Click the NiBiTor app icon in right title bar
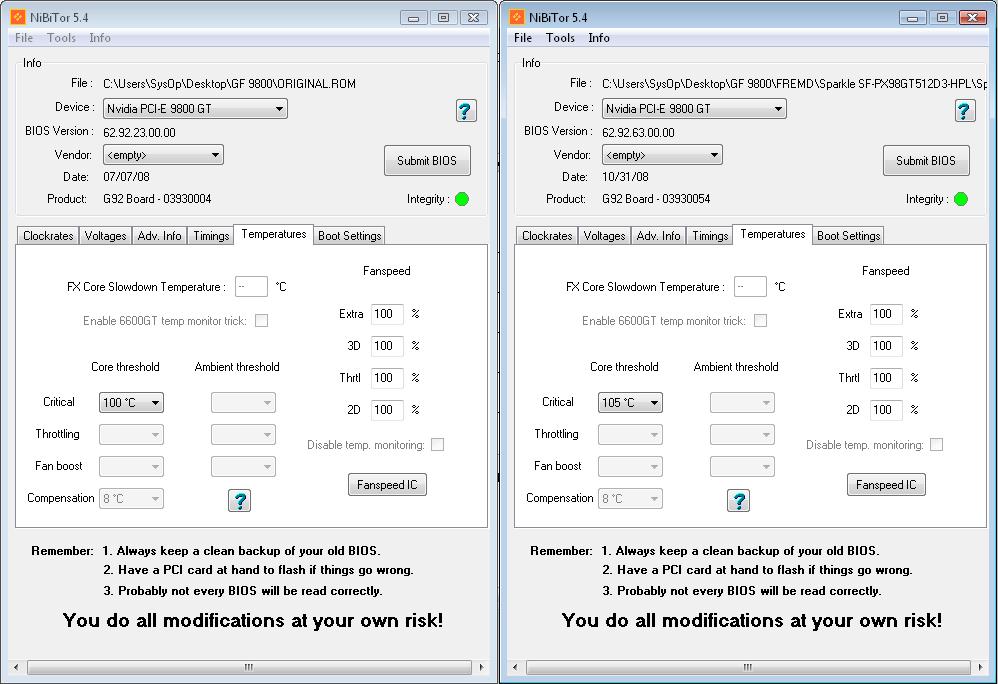 pyautogui.click(x=517, y=17)
